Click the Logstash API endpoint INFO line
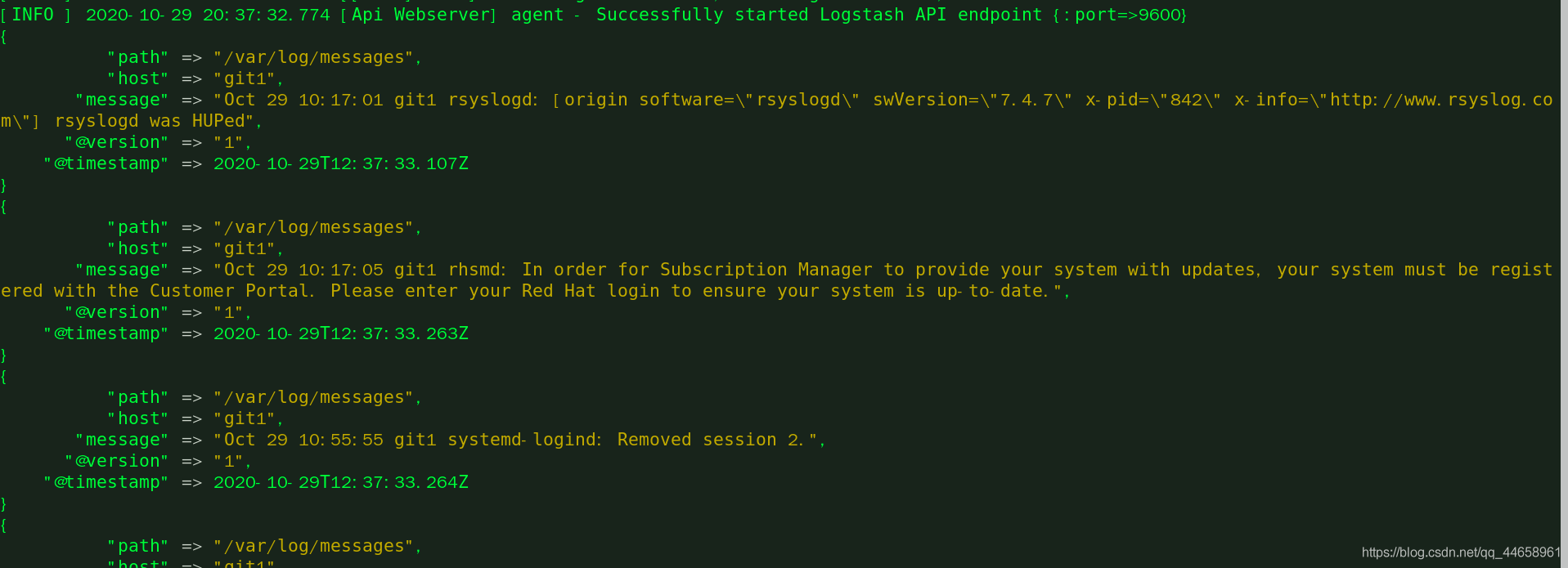The image size is (1568, 568). [594, 15]
